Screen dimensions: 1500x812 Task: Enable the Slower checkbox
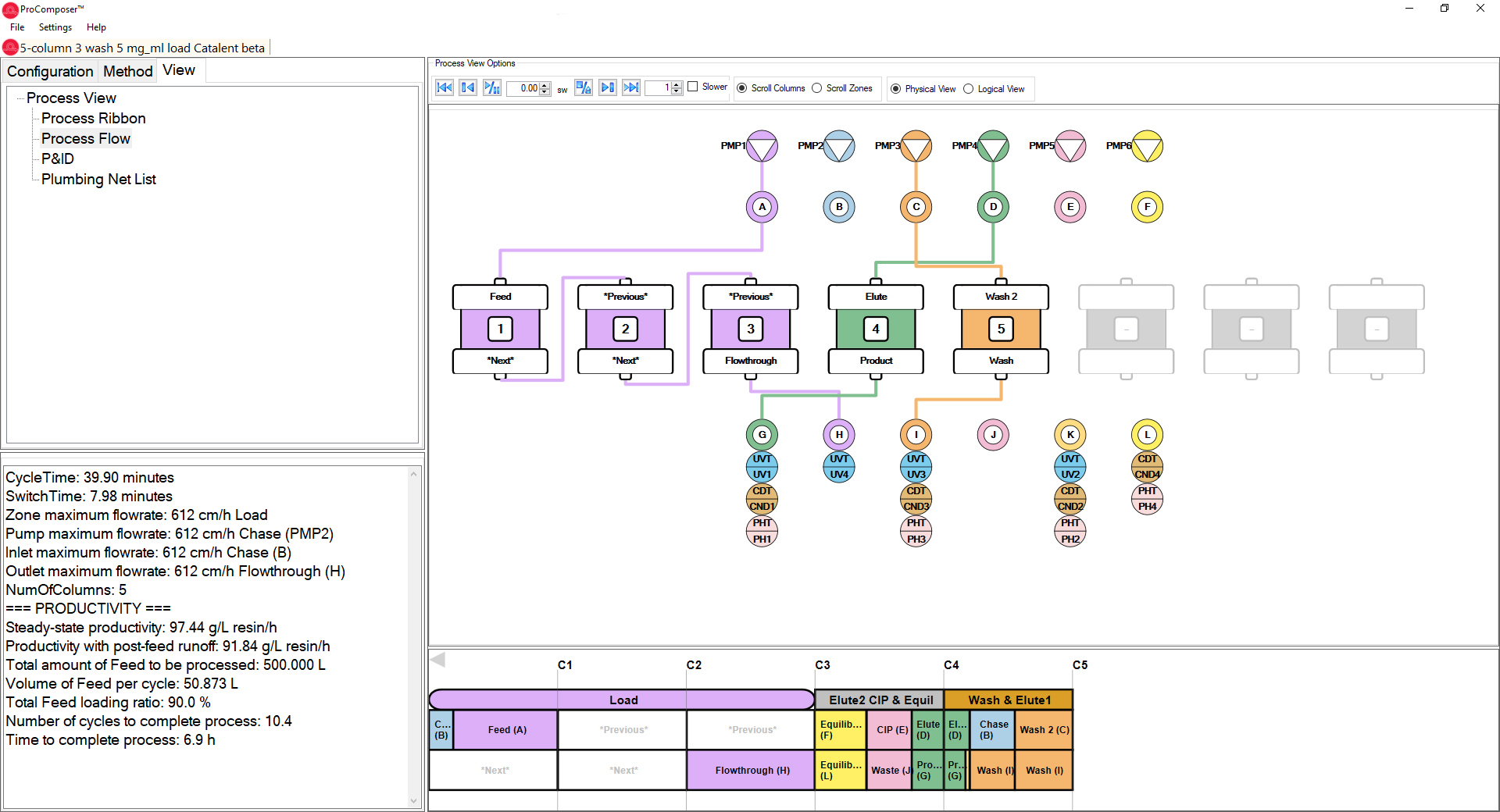(692, 87)
